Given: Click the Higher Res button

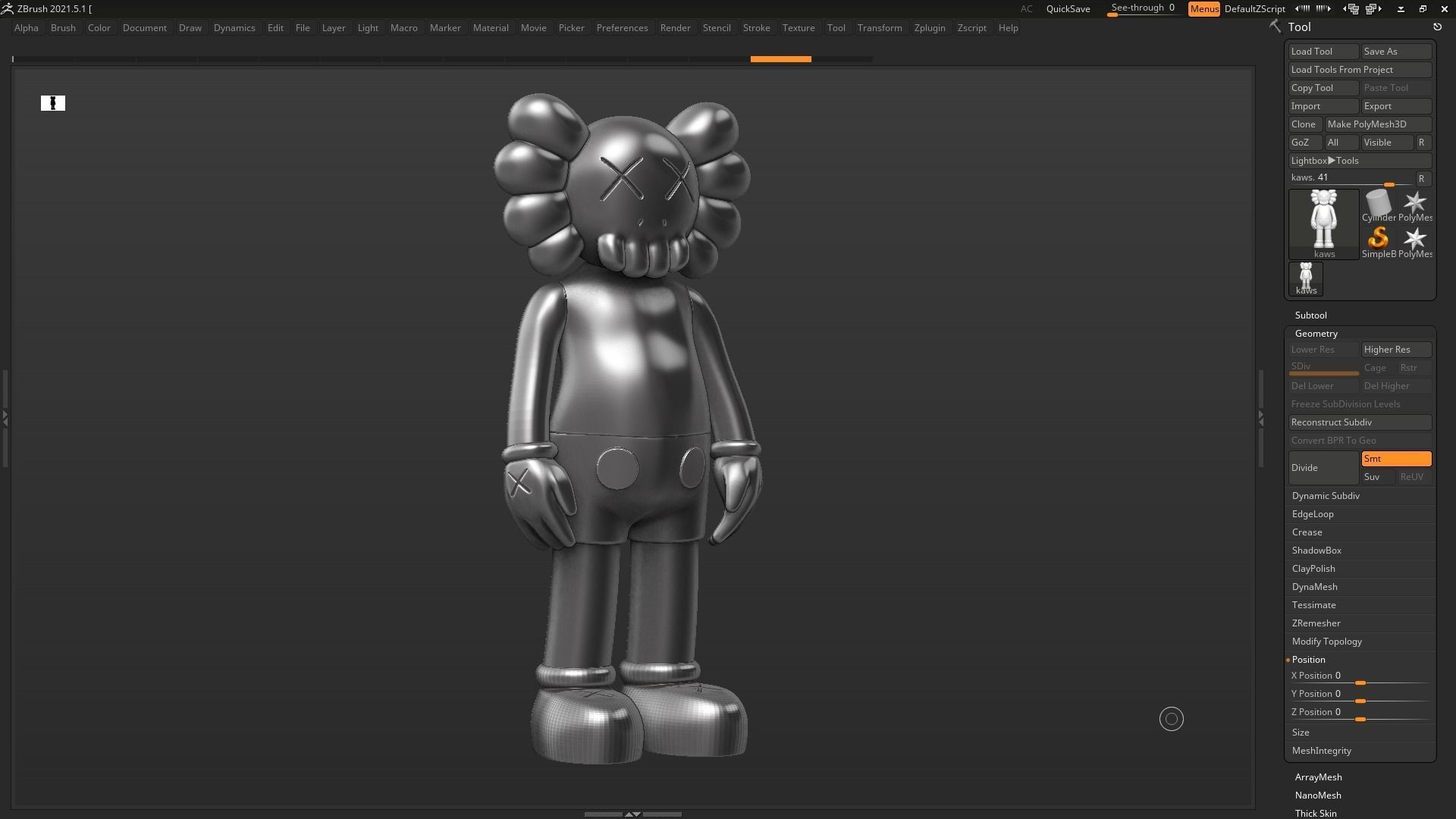Looking at the screenshot, I should tap(1396, 350).
